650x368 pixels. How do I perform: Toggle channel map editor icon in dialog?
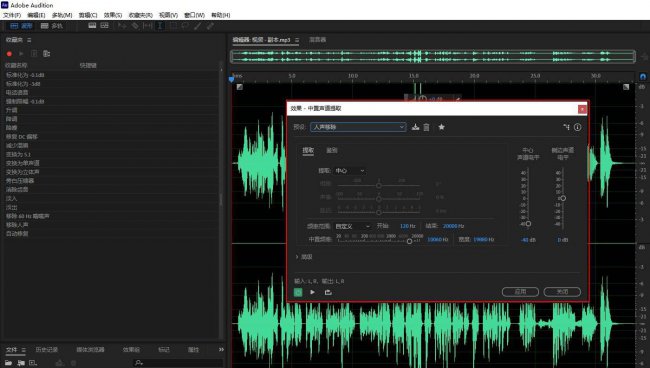pos(566,127)
